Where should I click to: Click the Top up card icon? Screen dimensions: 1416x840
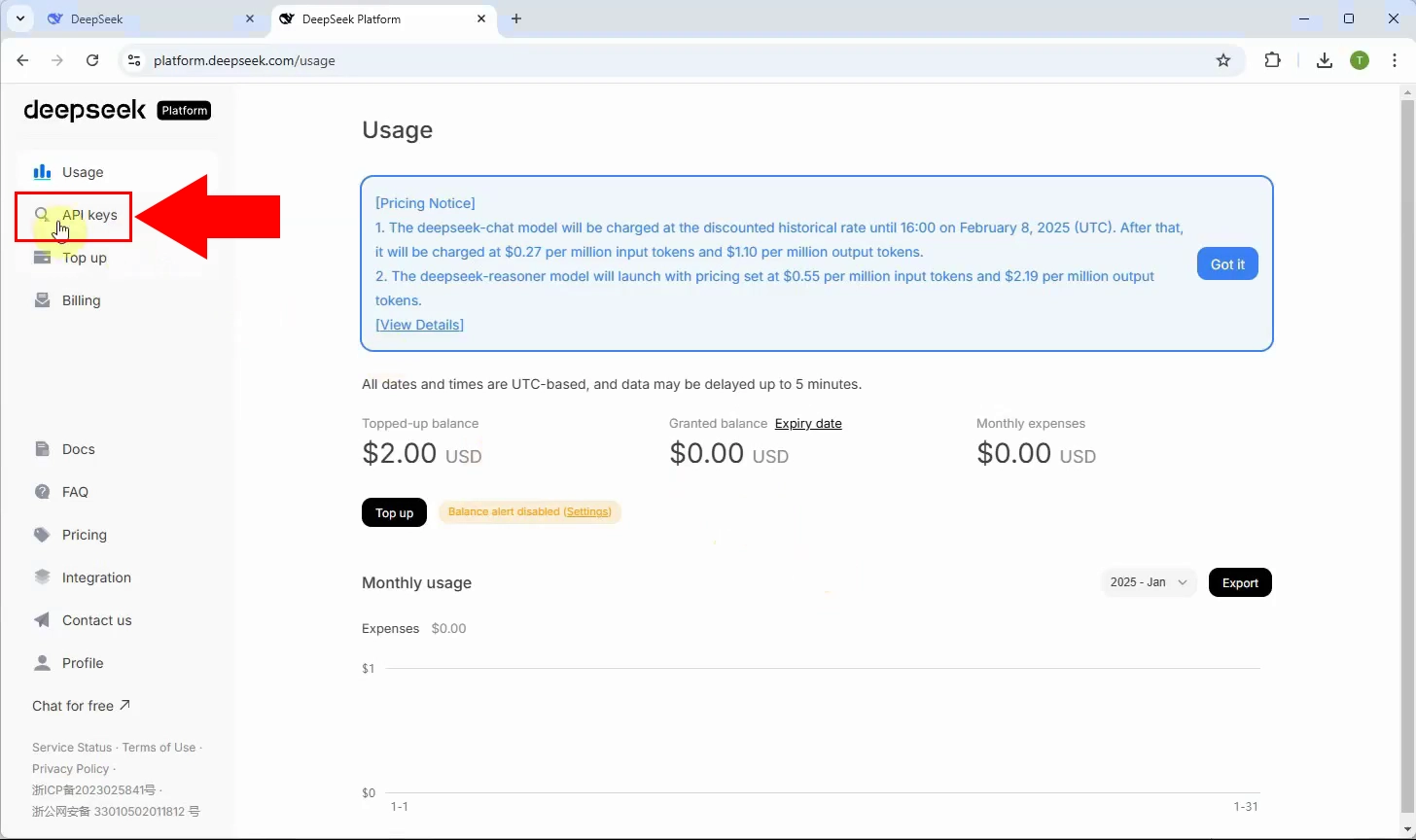(42, 258)
